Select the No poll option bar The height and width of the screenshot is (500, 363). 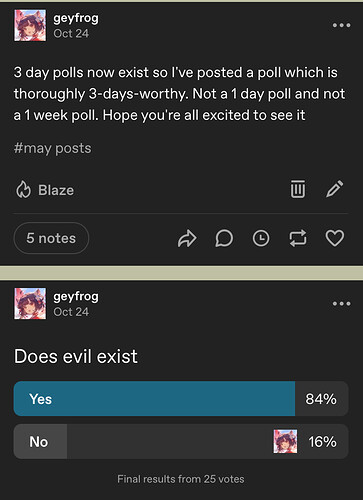pyautogui.click(x=181, y=442)
